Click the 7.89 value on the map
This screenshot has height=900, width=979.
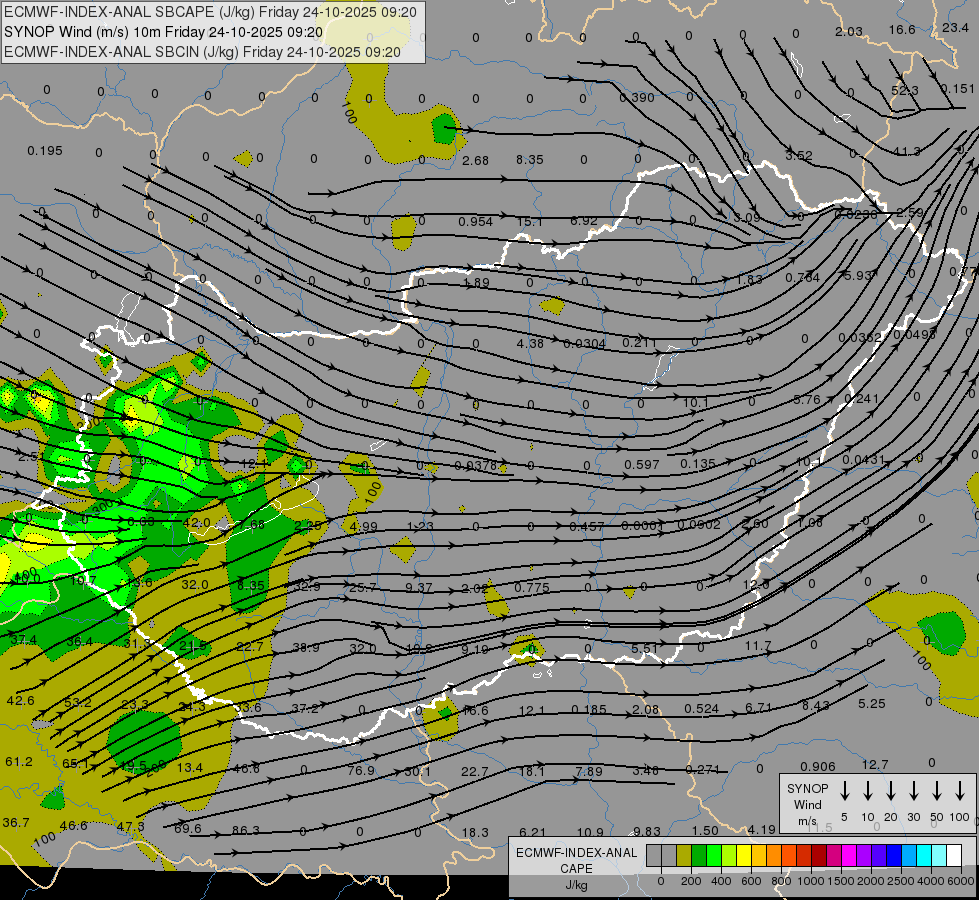589,771
